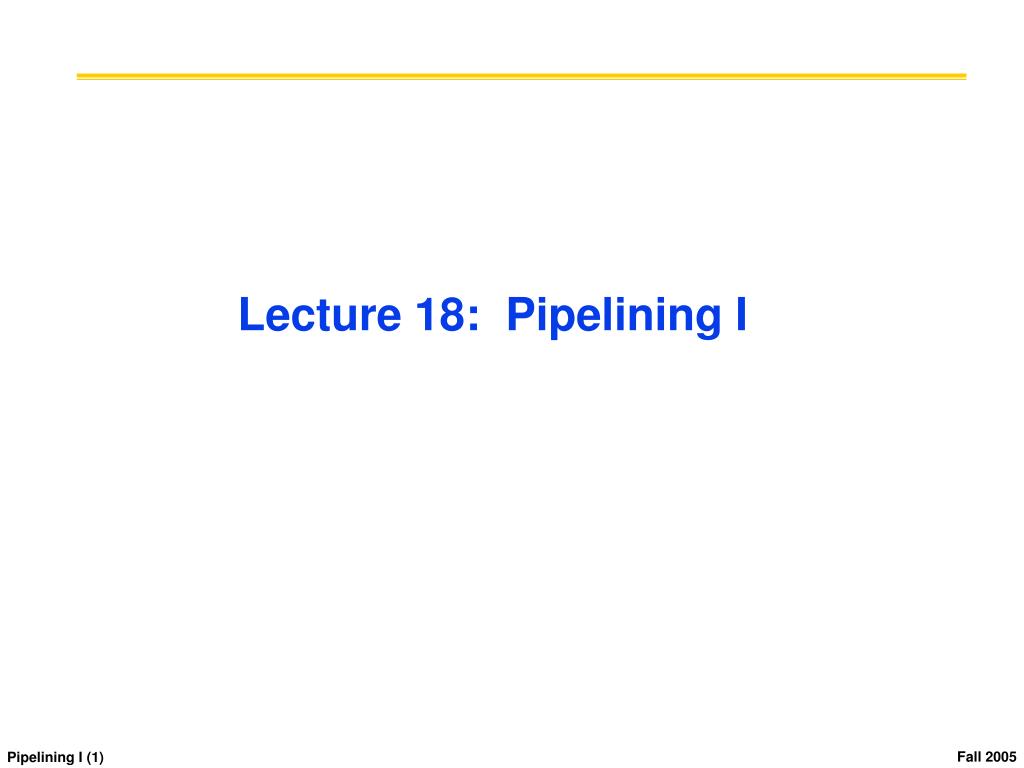Screen dimensions: 1024x768
Task: Click the footer word "Pipelining" at bottom left
Action: [40, 758]
